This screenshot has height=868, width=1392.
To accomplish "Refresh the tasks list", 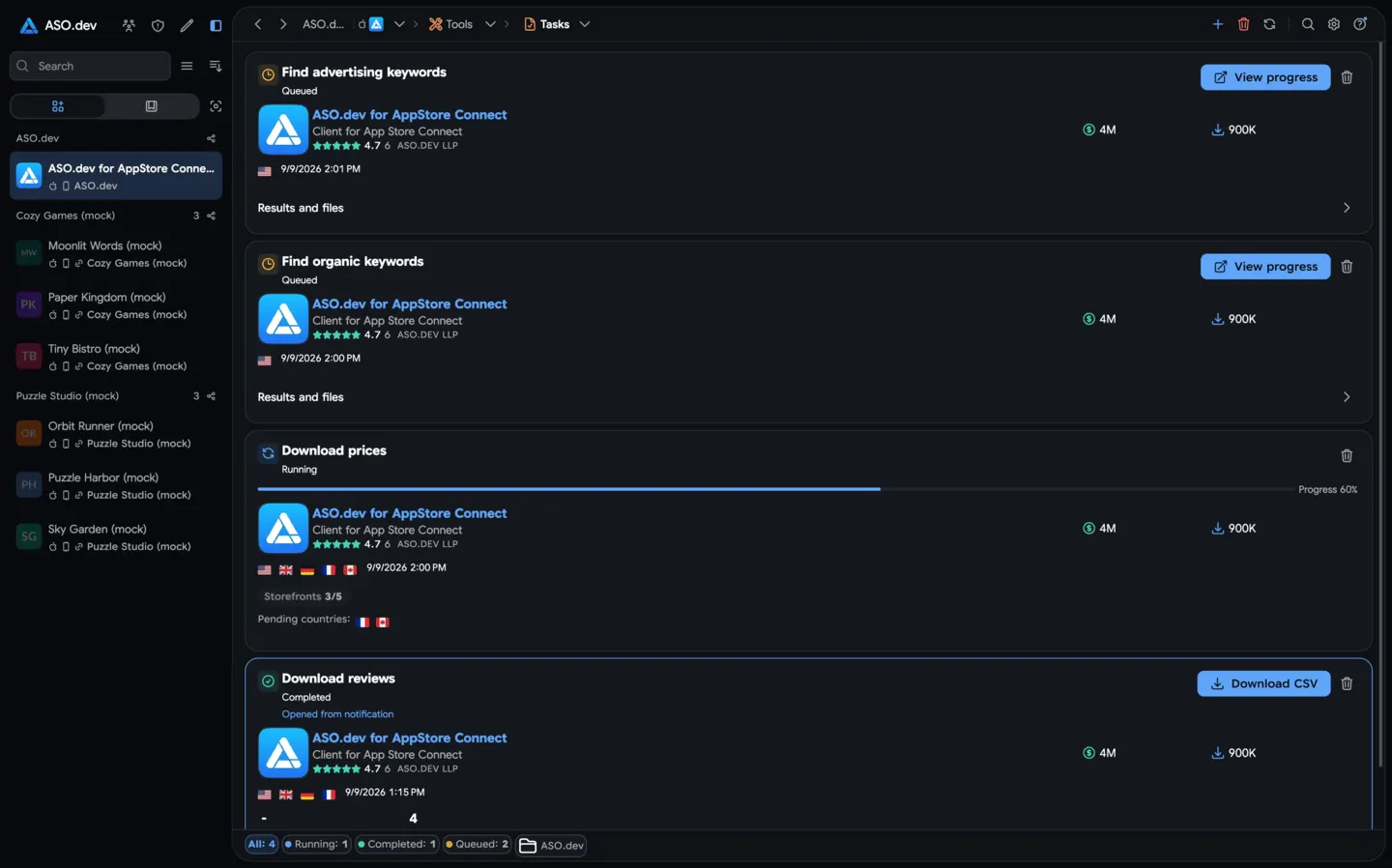I will [x=1269, y=24].
